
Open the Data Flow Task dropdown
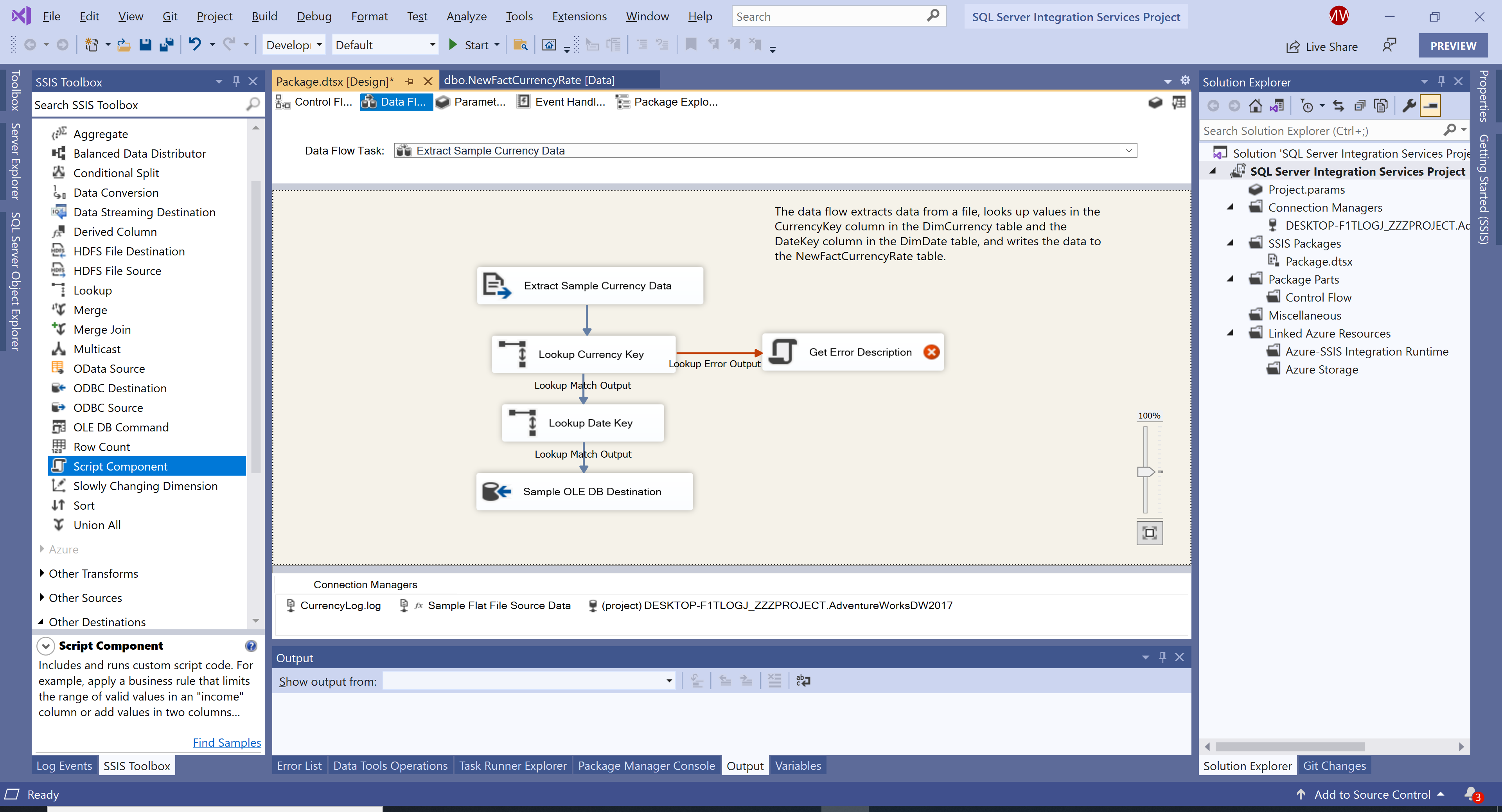pyautogui.click(x=1129, y=150)
